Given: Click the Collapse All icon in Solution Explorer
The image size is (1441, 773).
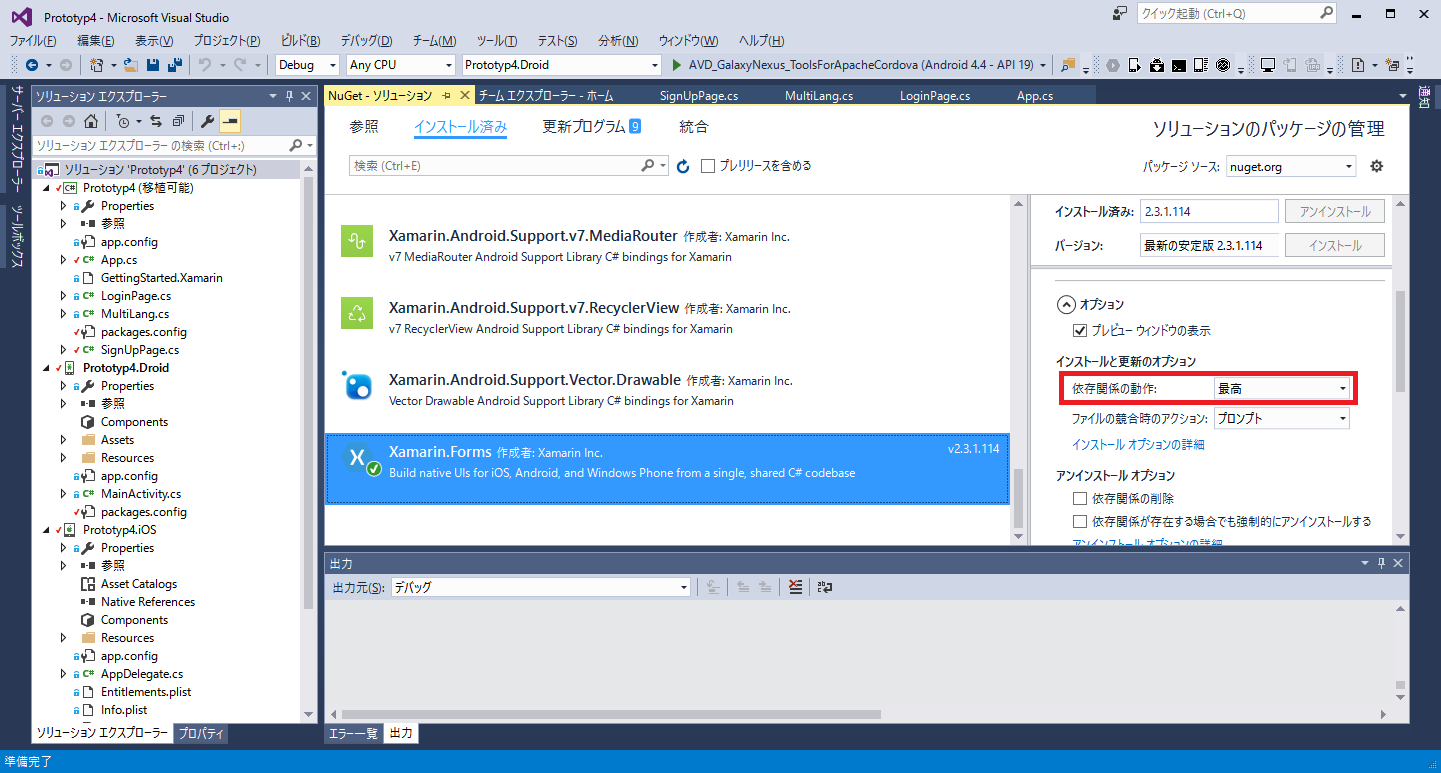Looking at the screenshot, I should [x=178, y=121].
